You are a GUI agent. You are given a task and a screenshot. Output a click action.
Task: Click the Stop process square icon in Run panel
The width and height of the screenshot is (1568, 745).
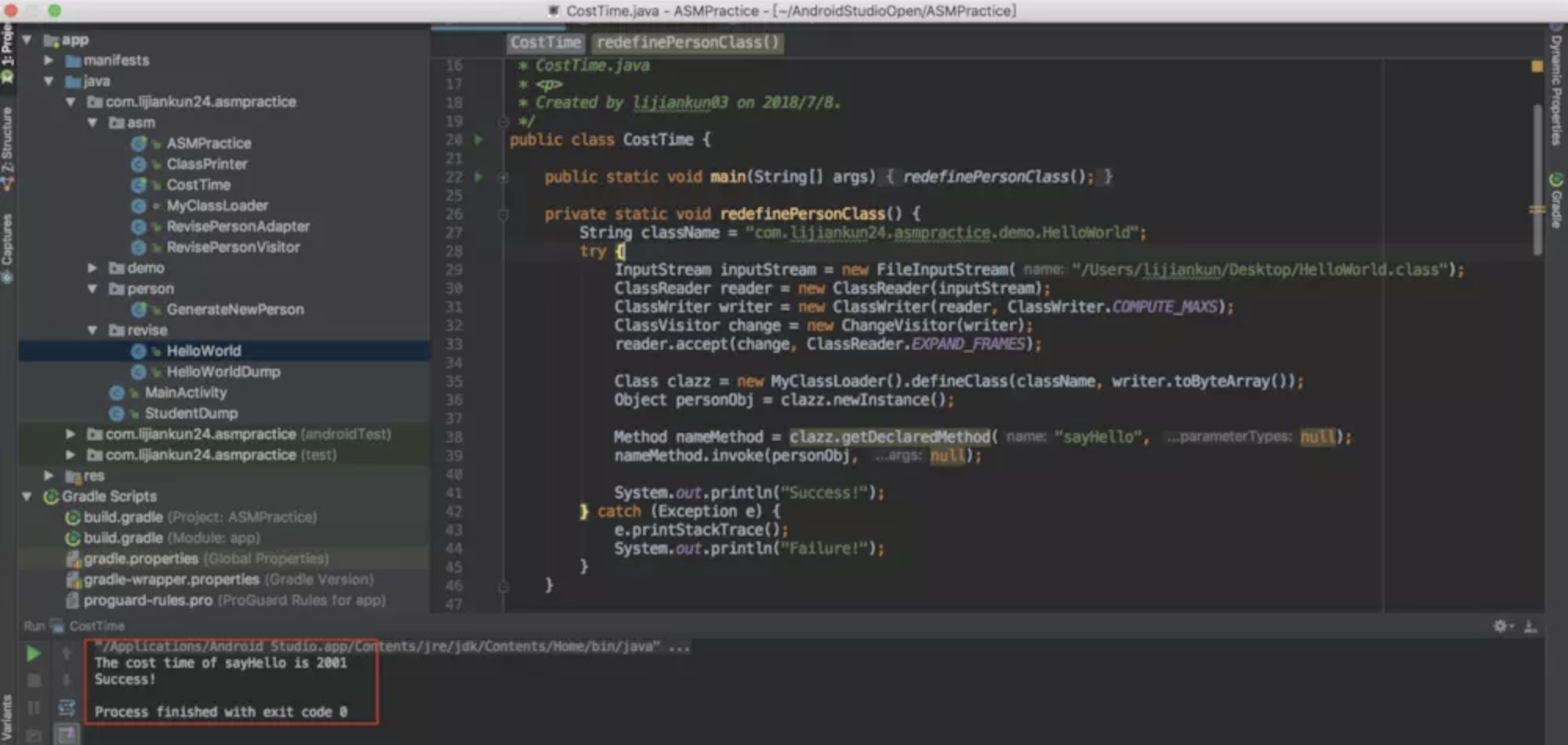coord(34,681)
